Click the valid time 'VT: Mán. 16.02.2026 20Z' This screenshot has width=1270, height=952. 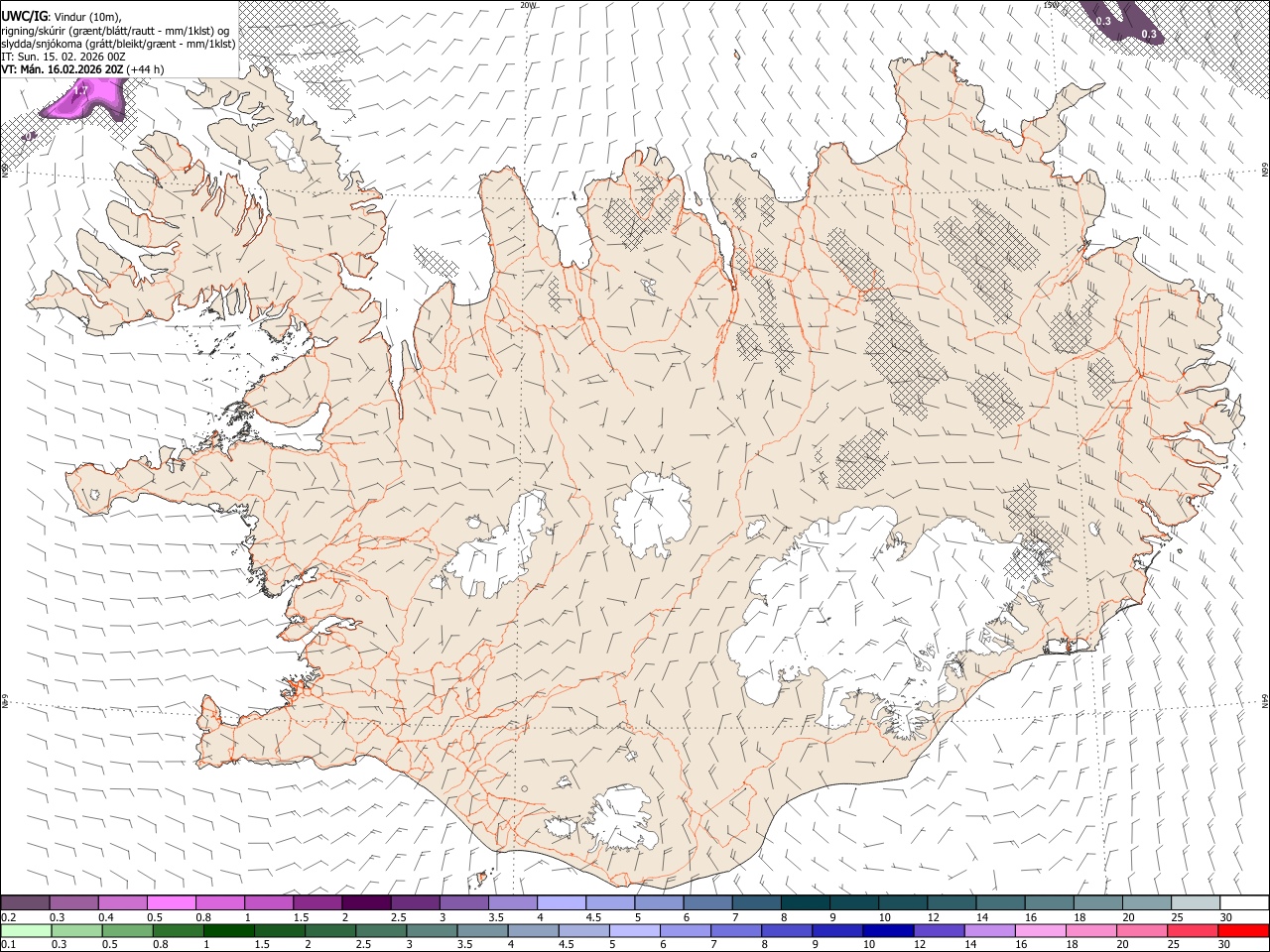[63, 69]
